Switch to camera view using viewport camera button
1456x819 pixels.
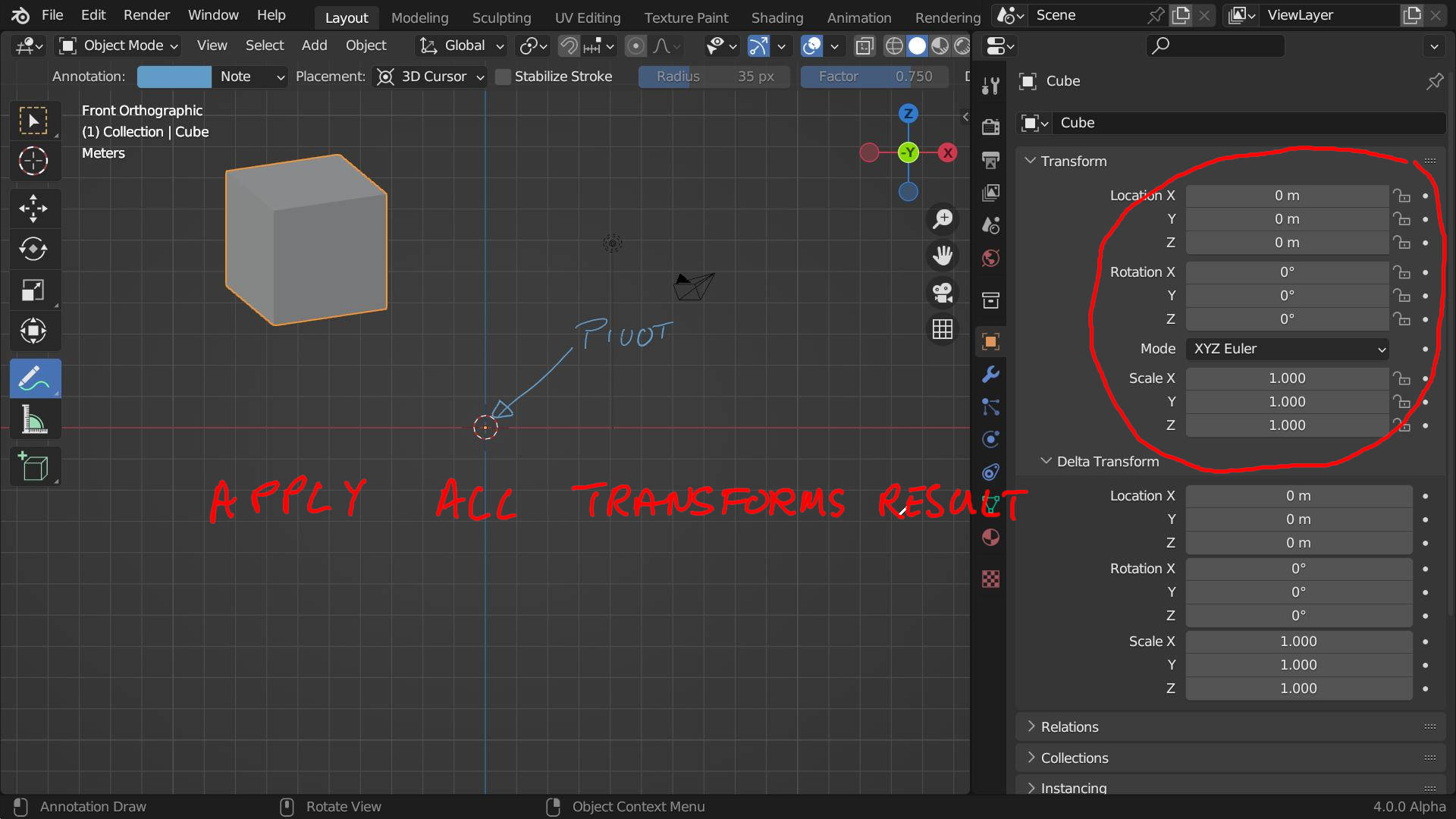[942, 293]
